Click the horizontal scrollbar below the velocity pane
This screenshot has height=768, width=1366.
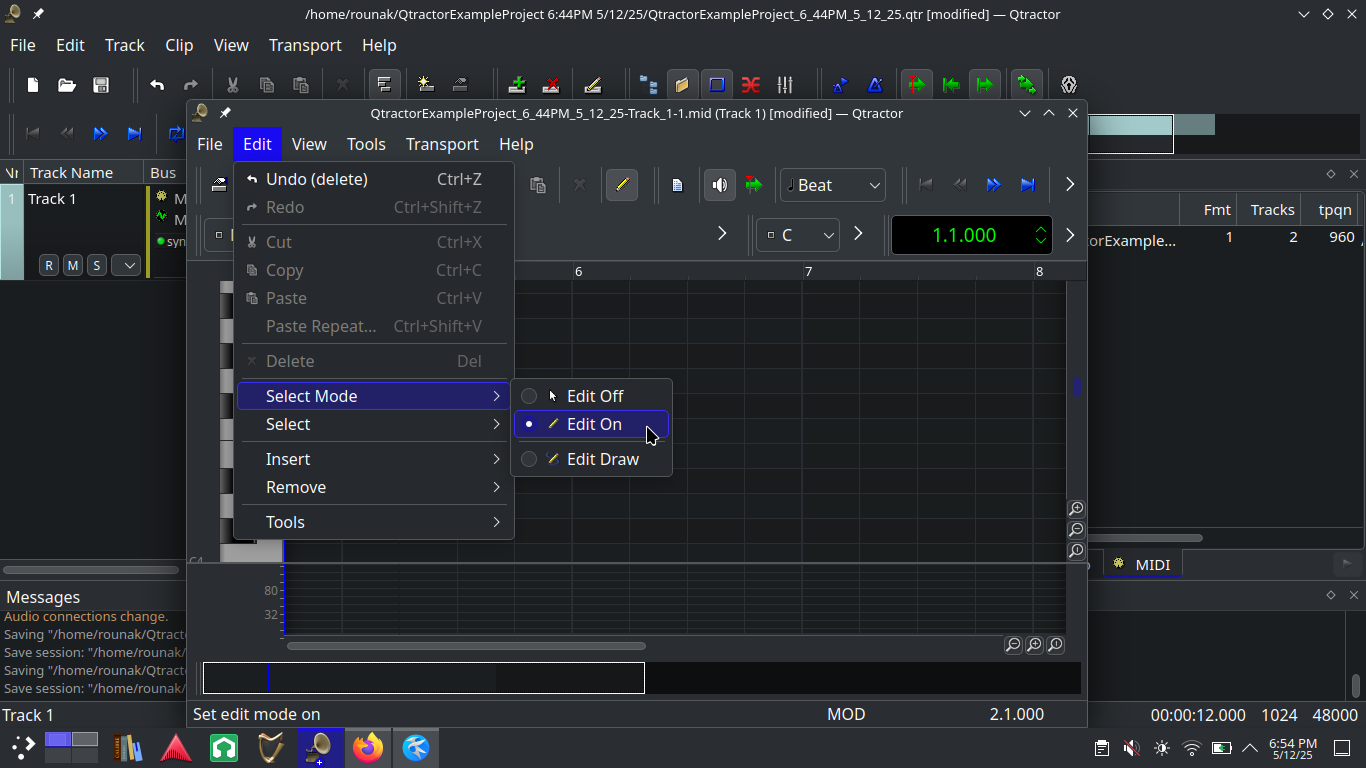466,646
